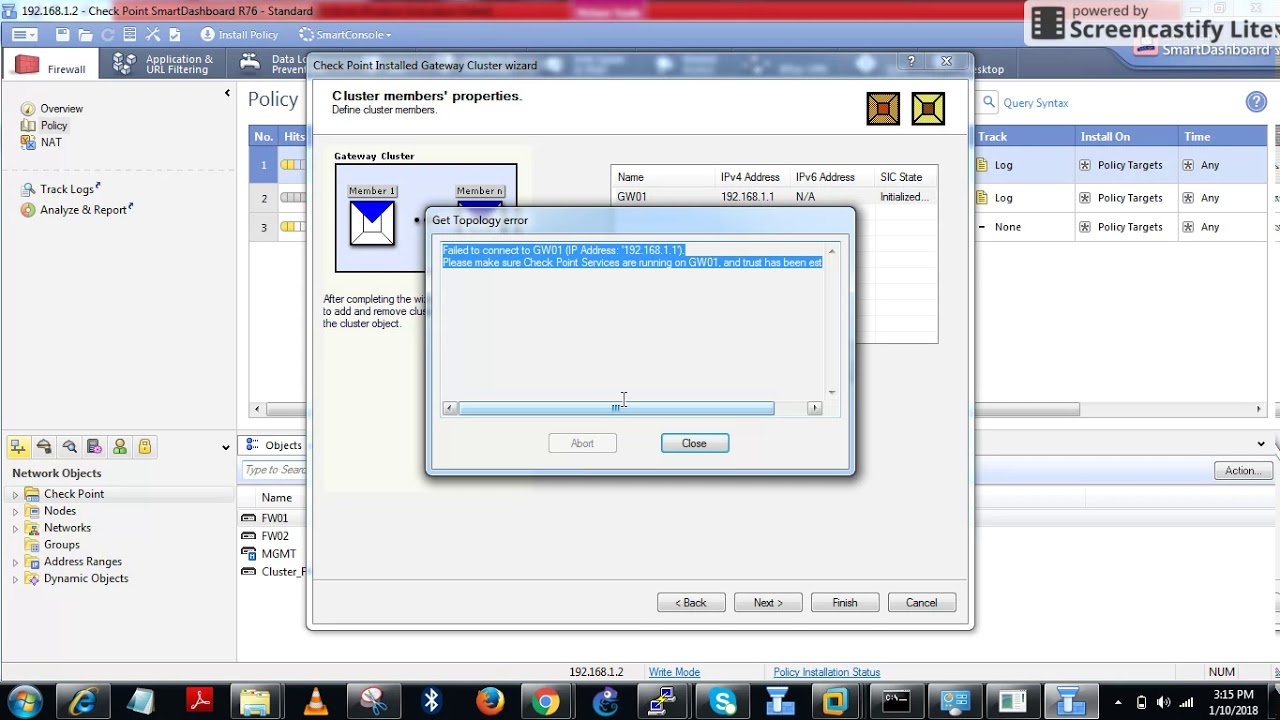Click the Write Mode status link
The width and height of the screenshot is (1280, 720).
[674, 673]
